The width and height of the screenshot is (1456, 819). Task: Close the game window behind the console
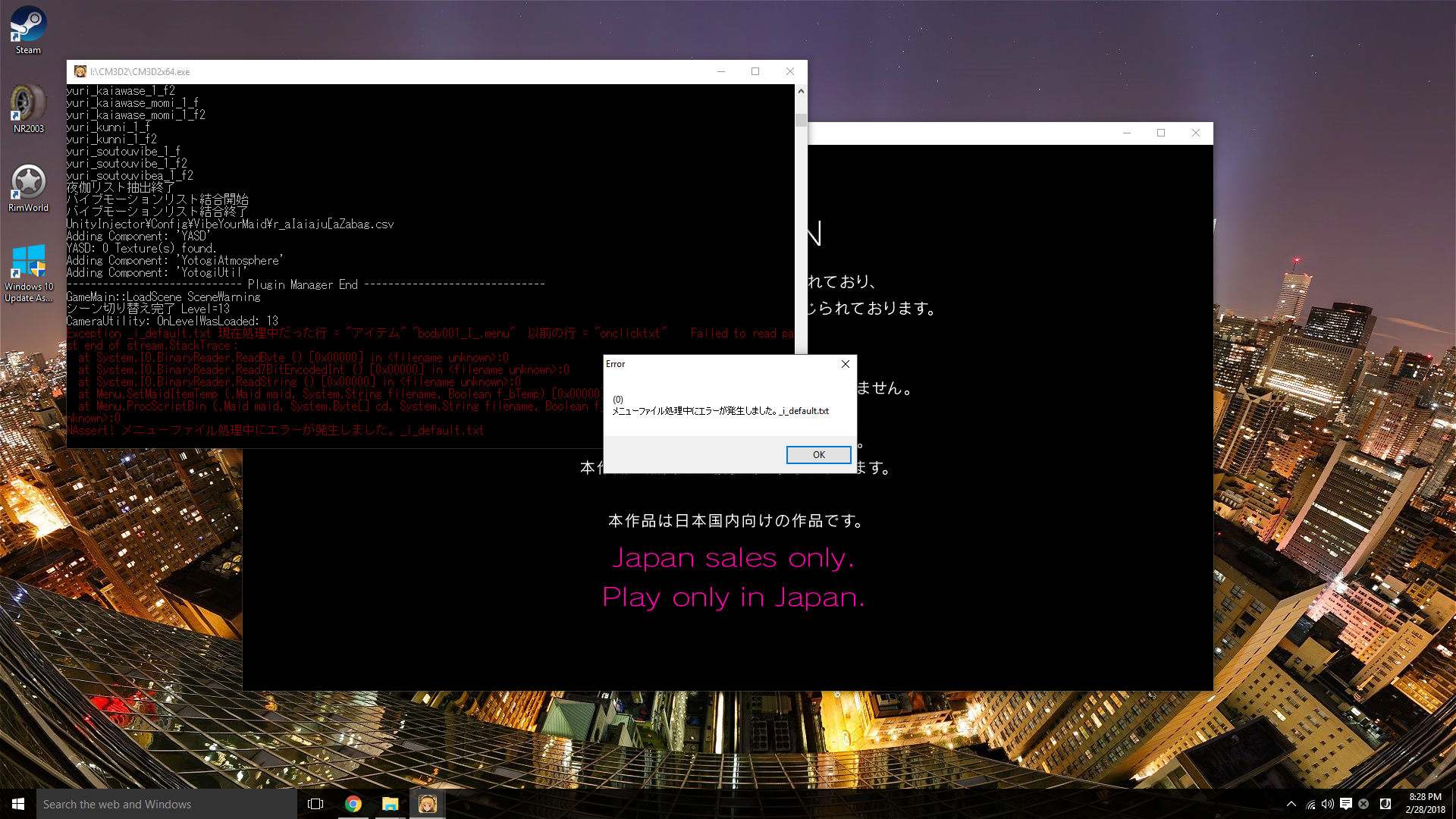coord(1196,133)
